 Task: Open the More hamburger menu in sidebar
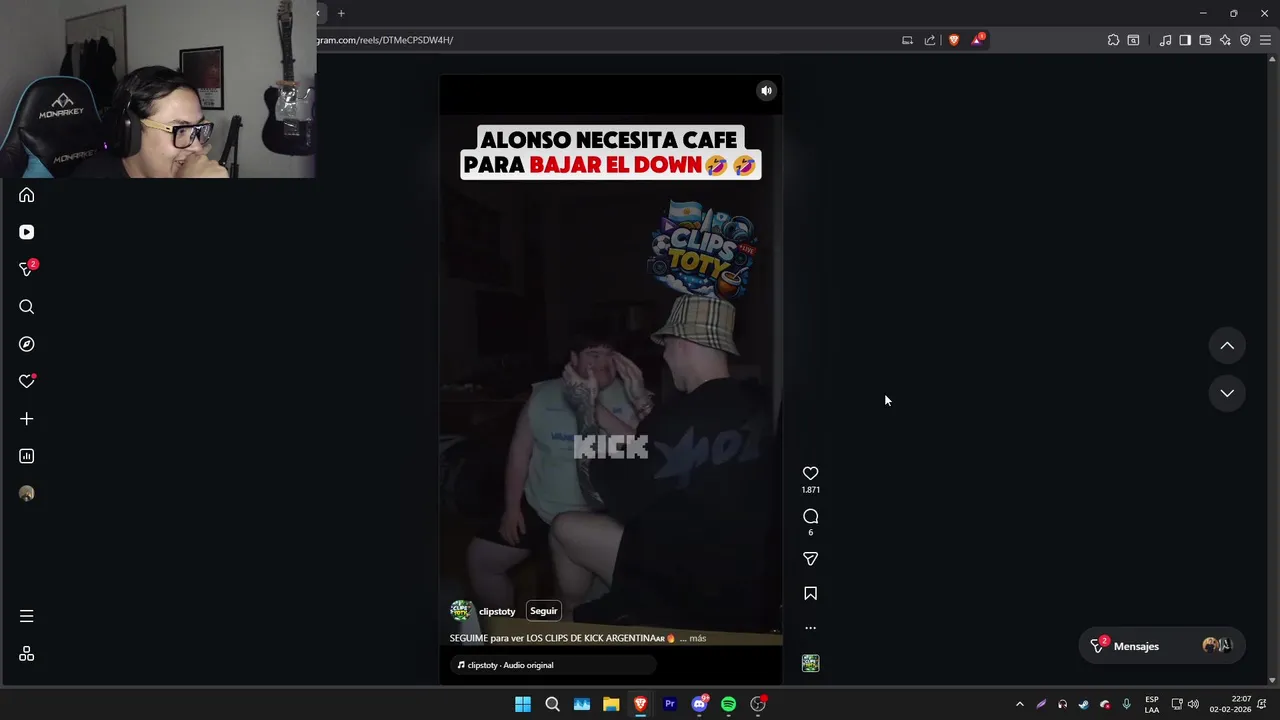[27, 616]
